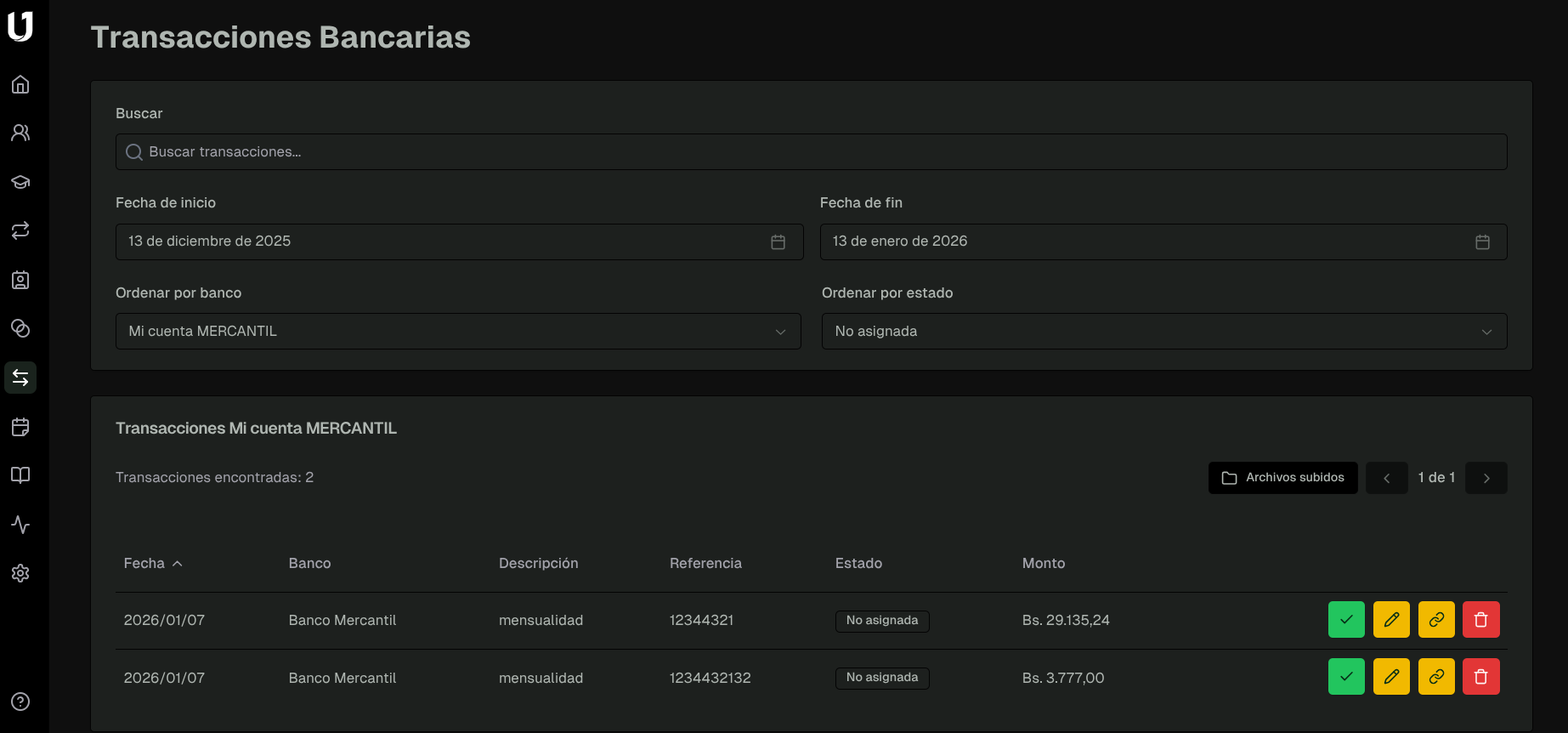Open the users icon in the sidebar
Image resolution: width=1568 pixels, height=733 pixels.
click(20, 133)
